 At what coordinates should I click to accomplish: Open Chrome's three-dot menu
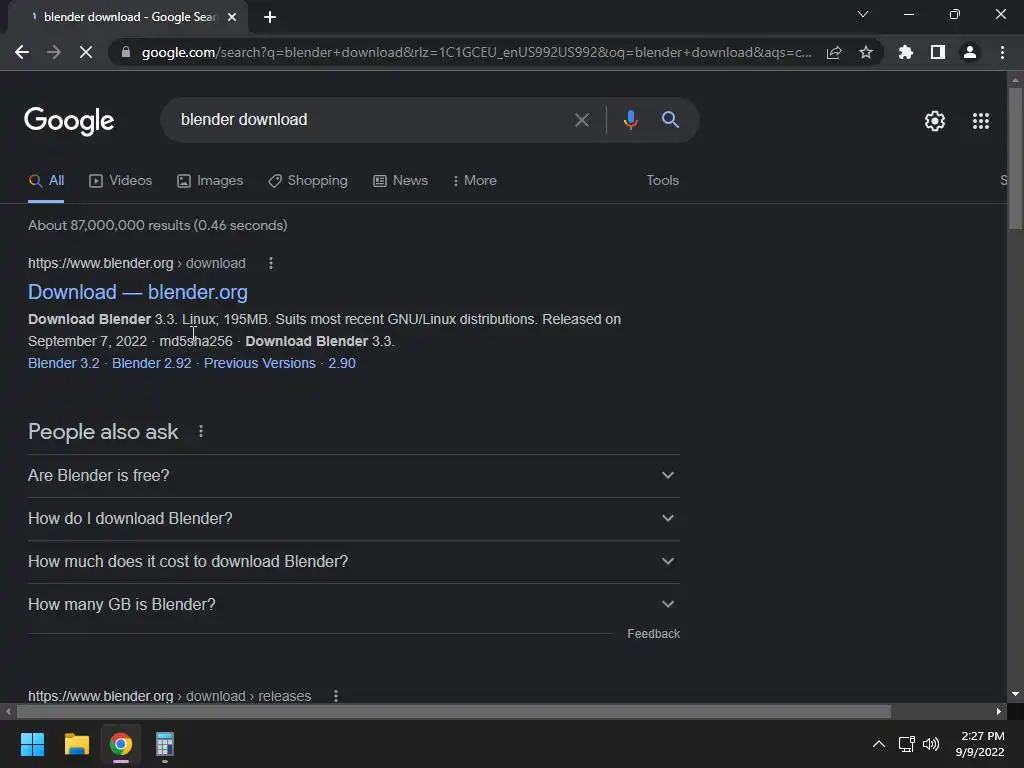coord(1002,52)
